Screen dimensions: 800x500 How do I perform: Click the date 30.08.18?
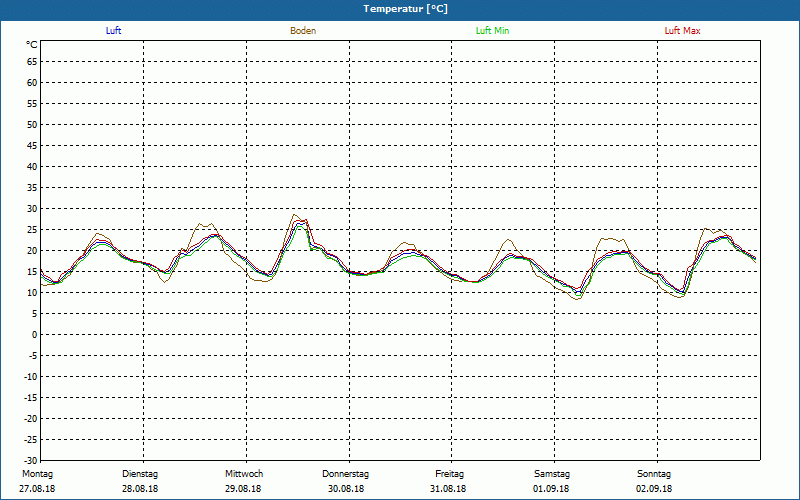pyautogui.click(x=346, y=489)
